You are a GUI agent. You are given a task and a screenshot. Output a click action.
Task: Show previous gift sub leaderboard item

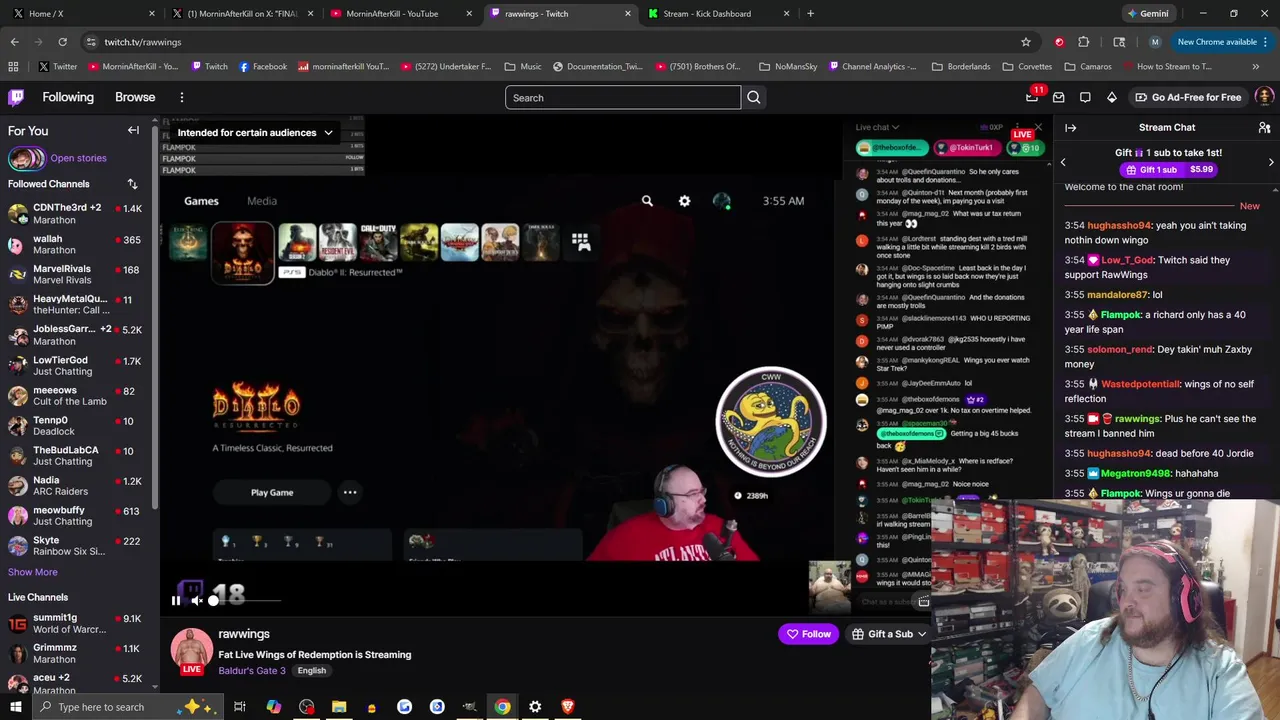[x=1063, y=162]
